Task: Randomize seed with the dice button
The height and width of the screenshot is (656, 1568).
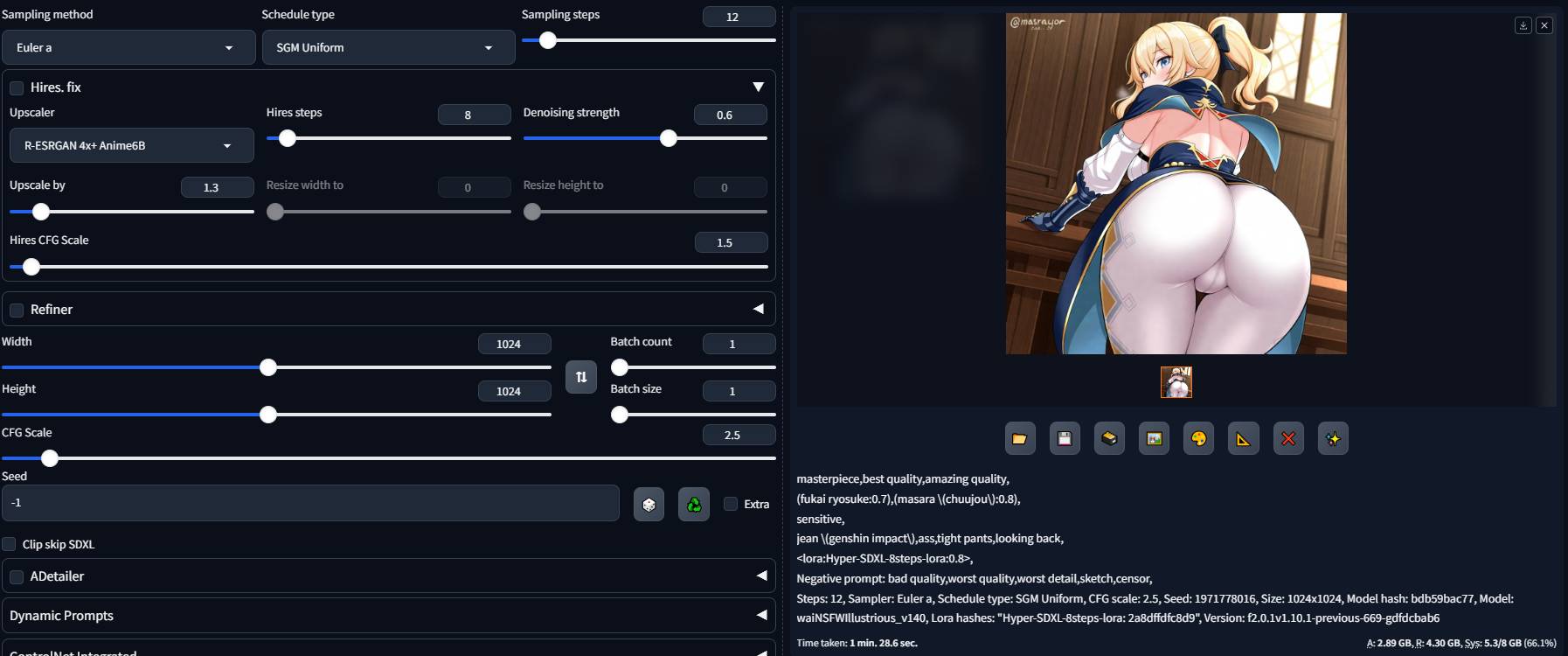Action: tap(649, 505)
